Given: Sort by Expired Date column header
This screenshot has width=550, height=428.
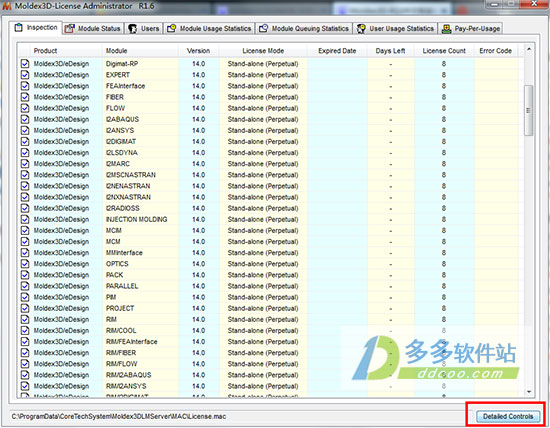Looking at the screenshot, I should pos(337,51).
